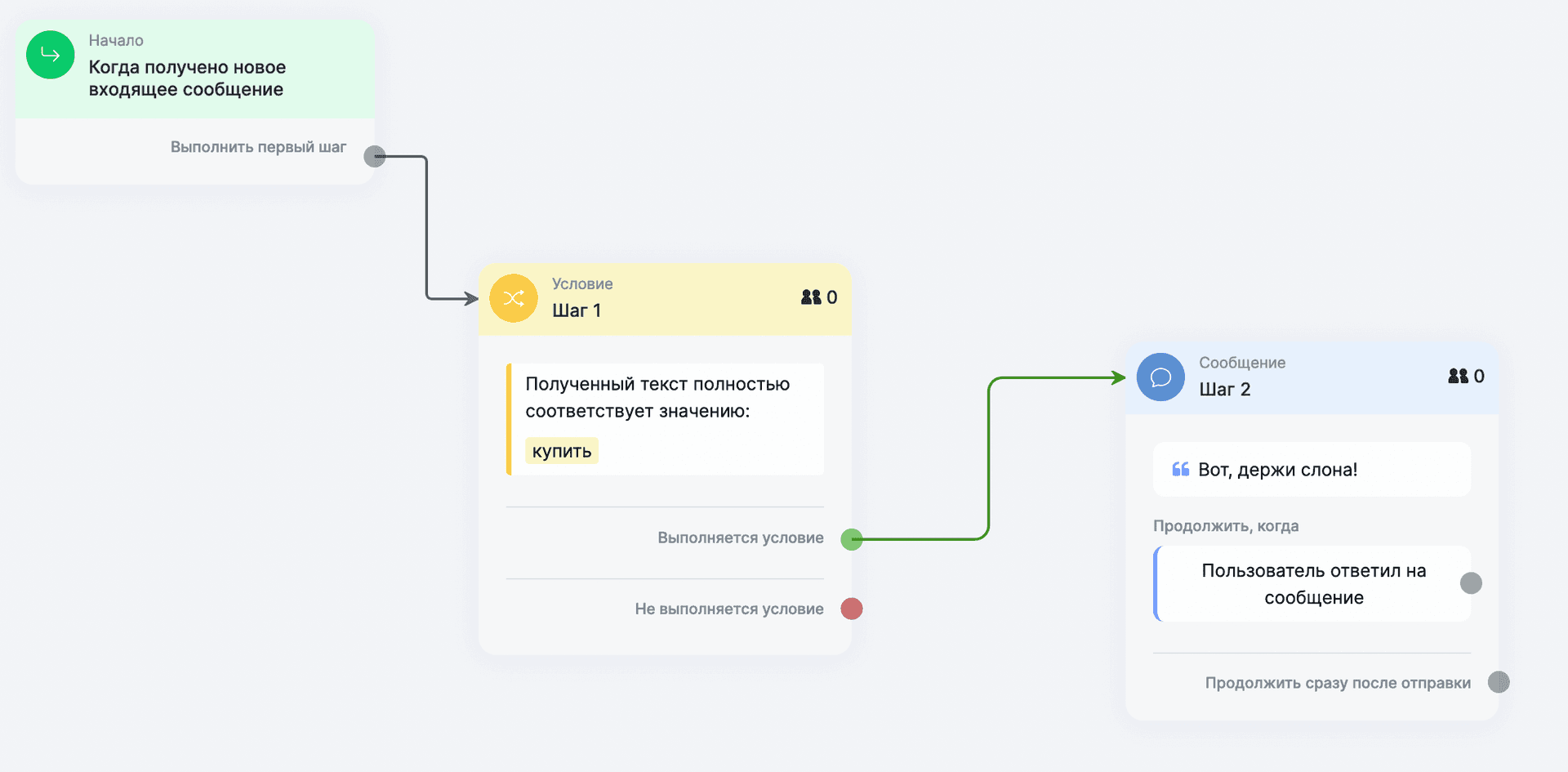Viewport: 1568px width, 772px height.
Task: Click subscribers count icon in Step 2
Action: [1458, 376]
